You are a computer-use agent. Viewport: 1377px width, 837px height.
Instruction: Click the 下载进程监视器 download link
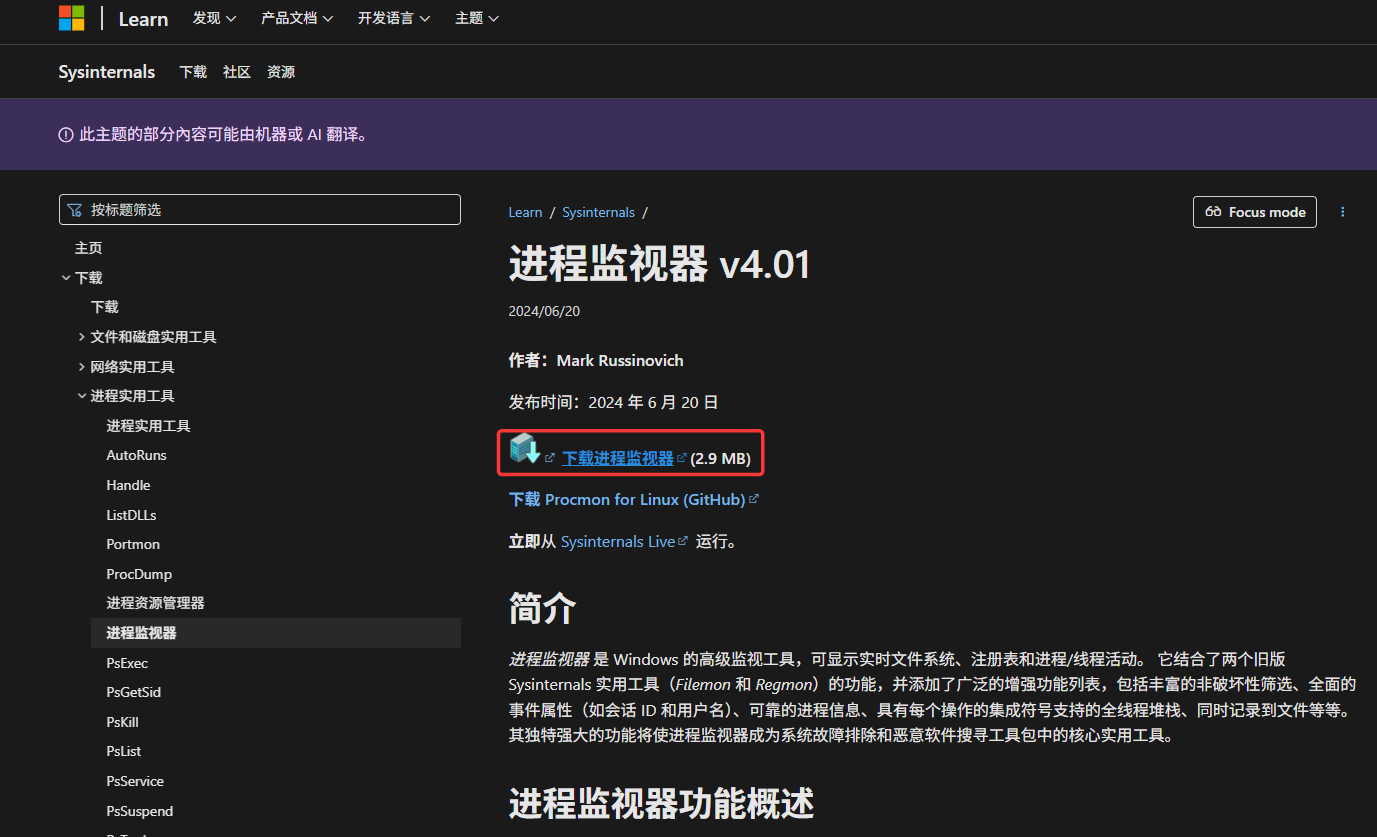(617, 458)
